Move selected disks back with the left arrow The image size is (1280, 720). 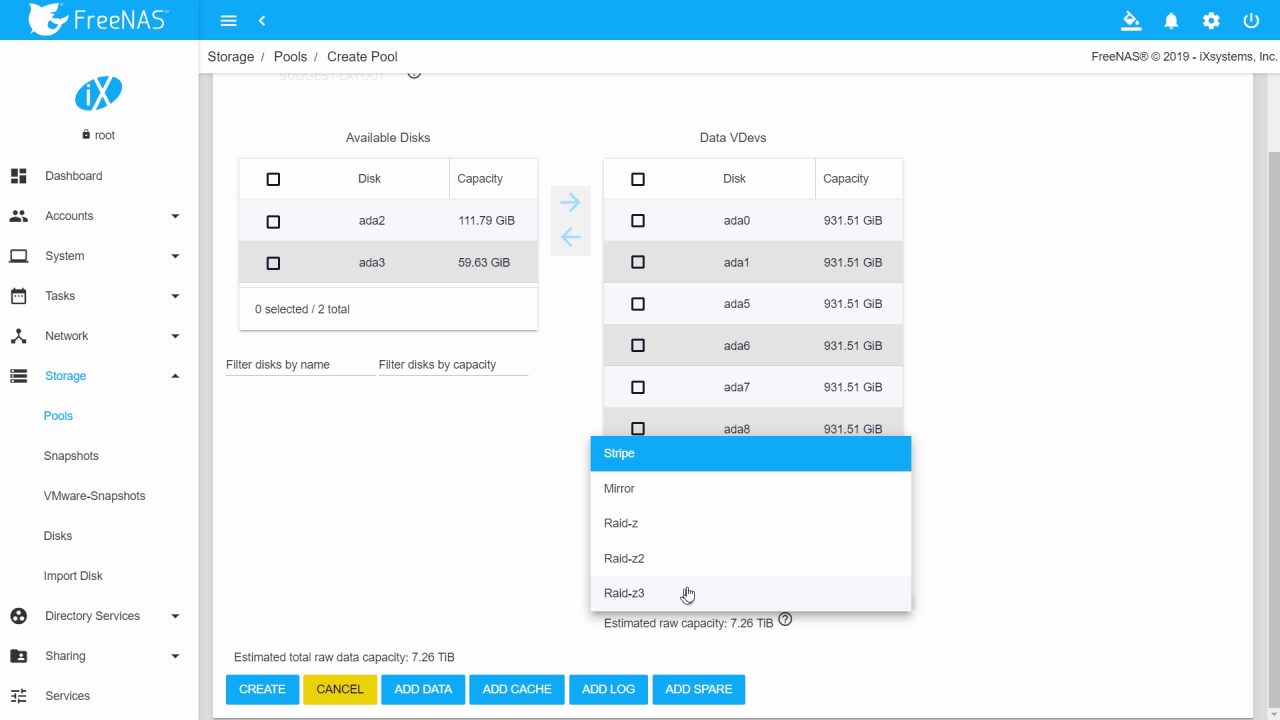point(570,237)
